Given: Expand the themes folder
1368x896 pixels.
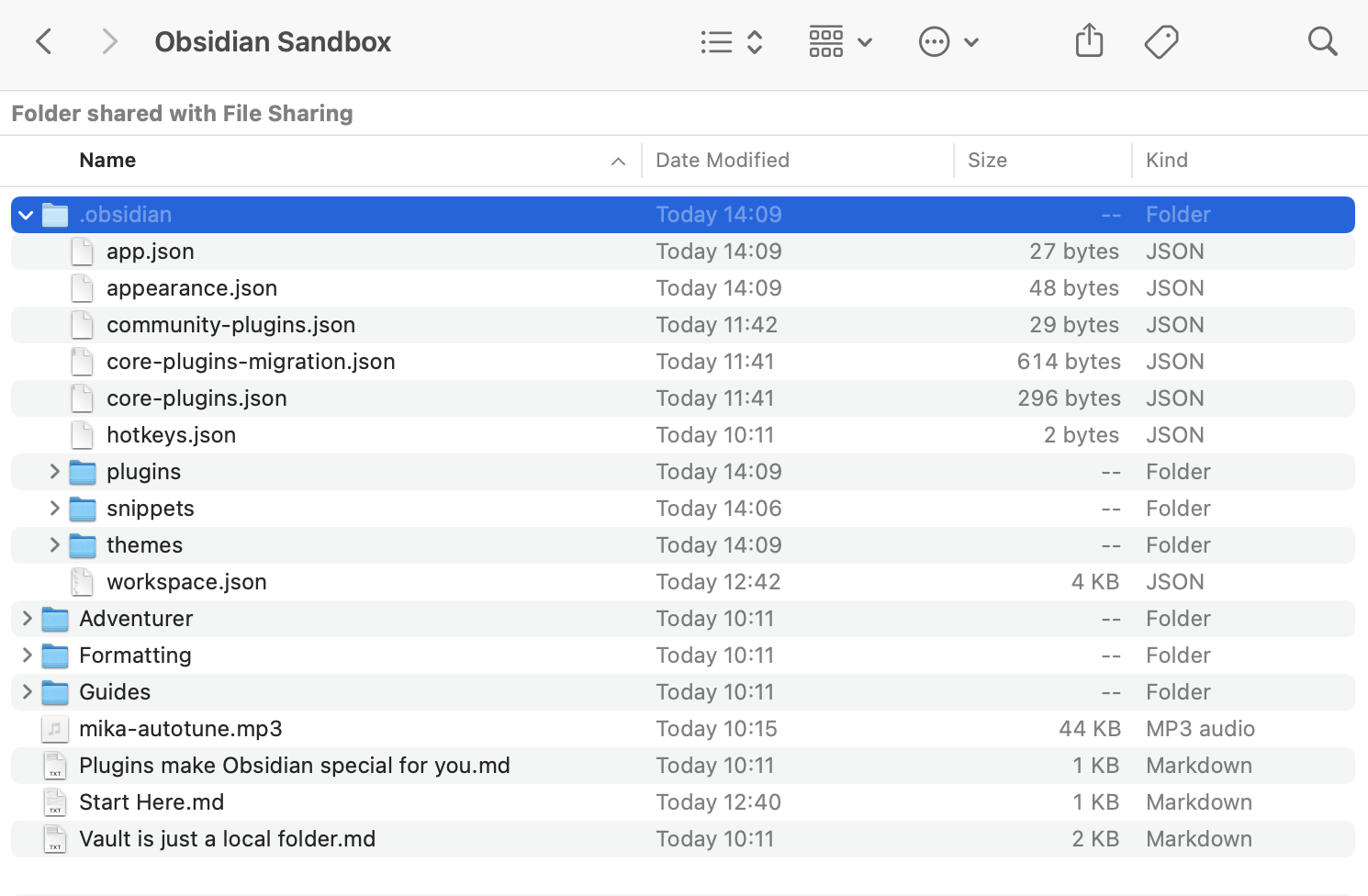Looking at the screenshot, I should click(54, 545).
